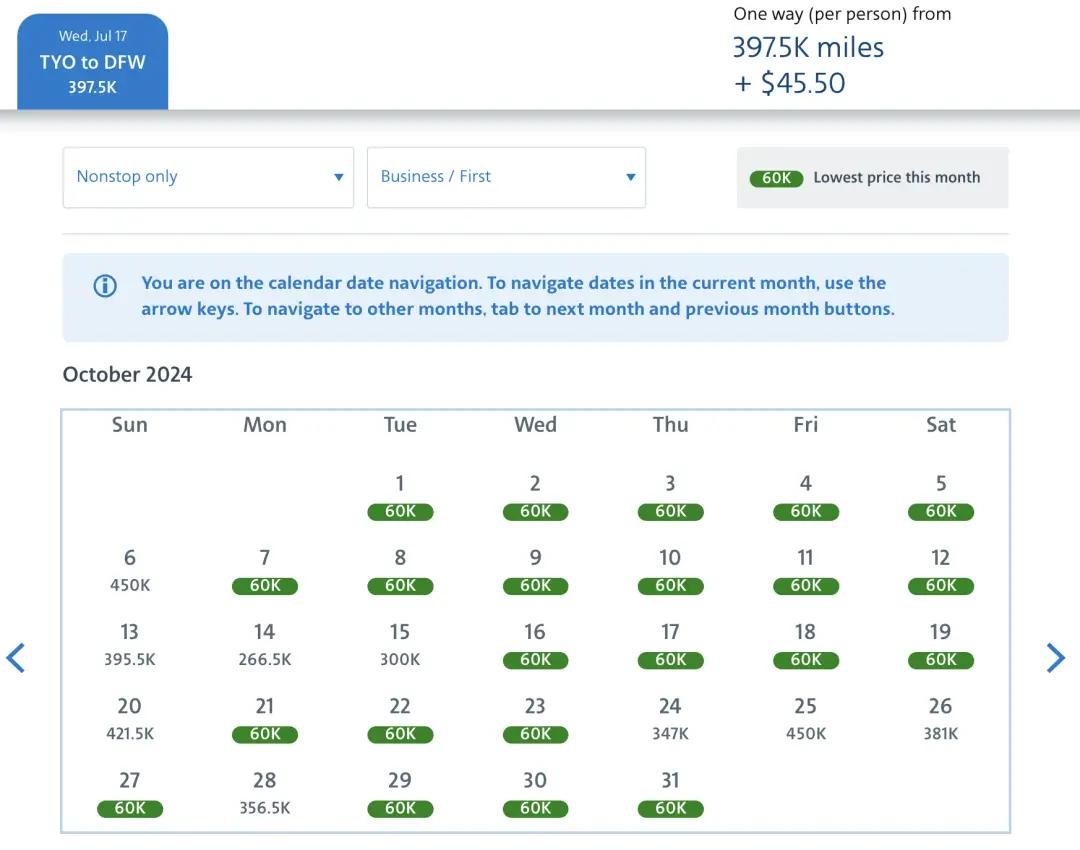
Task: Open the Nonstop only dropdown
Action: 208,177
